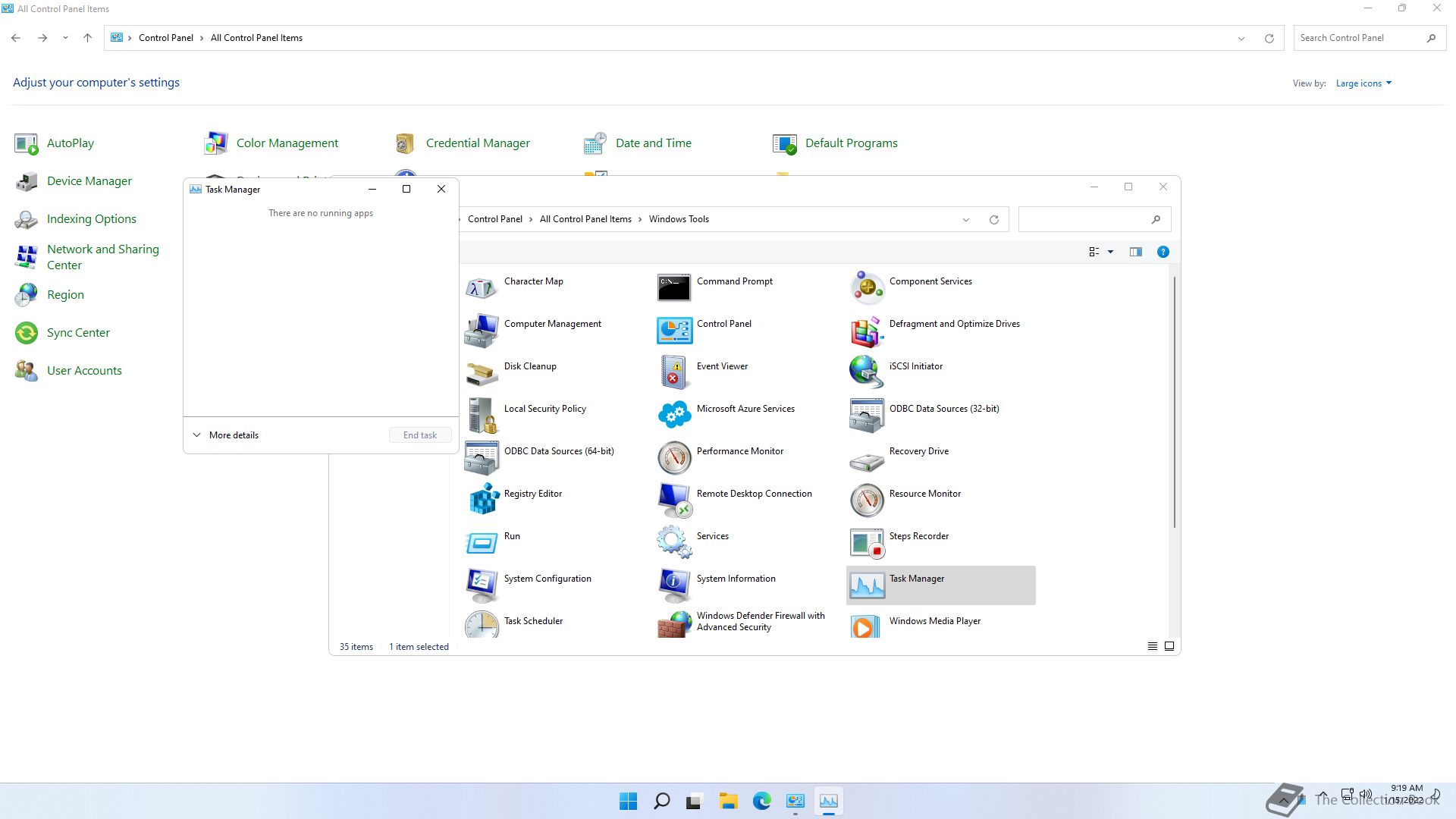The height and width of the screenshot is (819, 1456).
Task: Expand More details in Task Manager
Action: coord(226,435)
